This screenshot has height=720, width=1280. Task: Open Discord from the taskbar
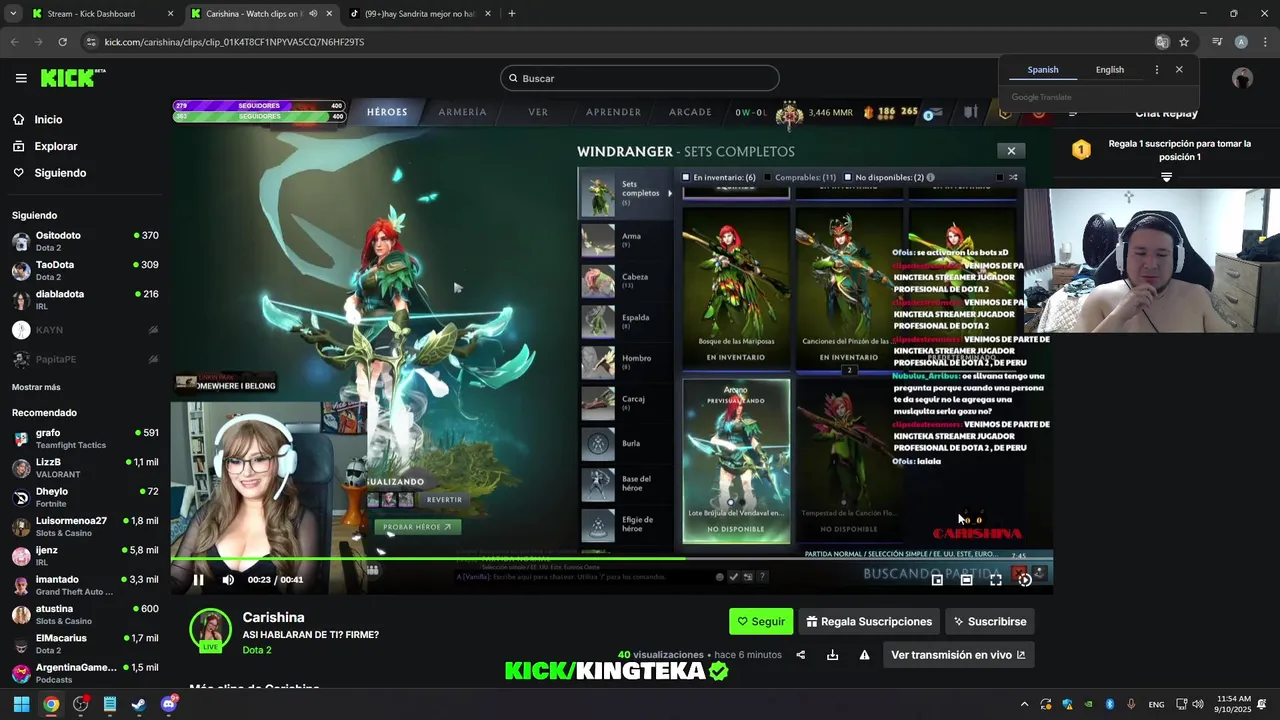(168, 704)
